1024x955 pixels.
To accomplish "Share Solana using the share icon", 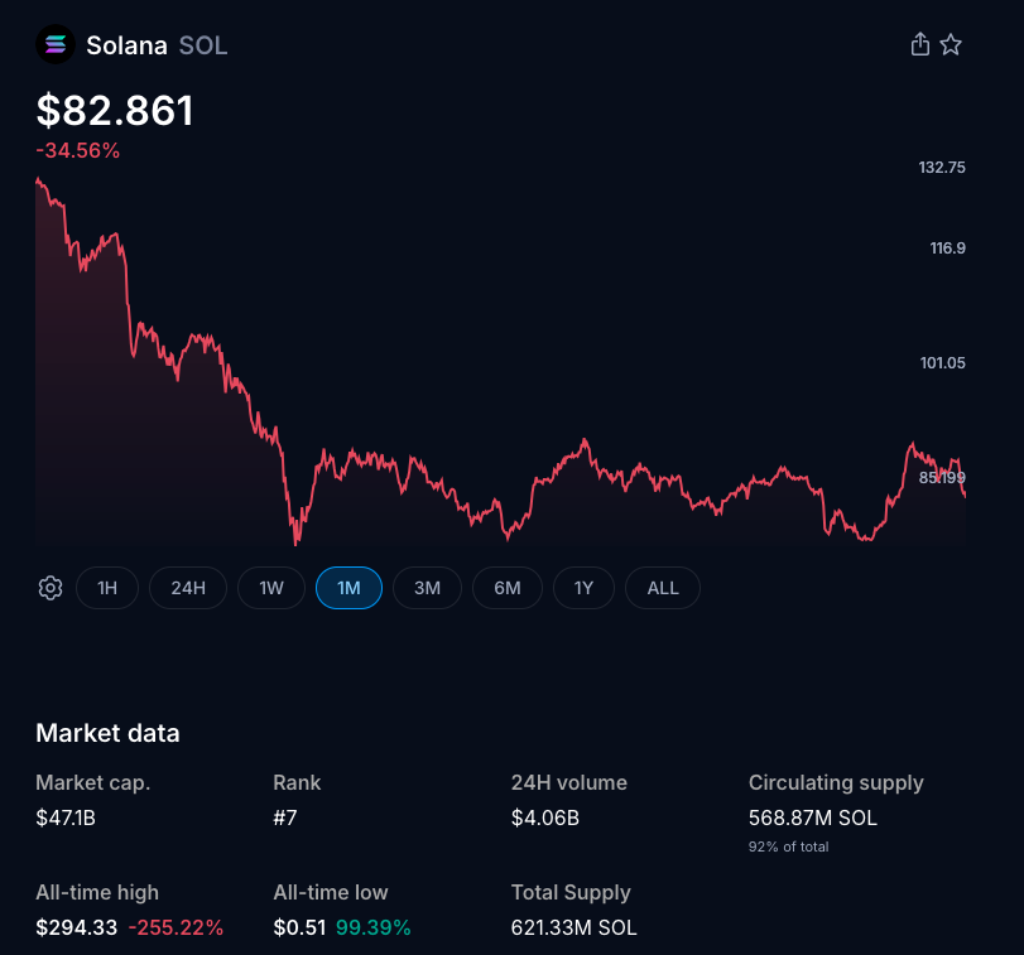I will tap(920, 44).
